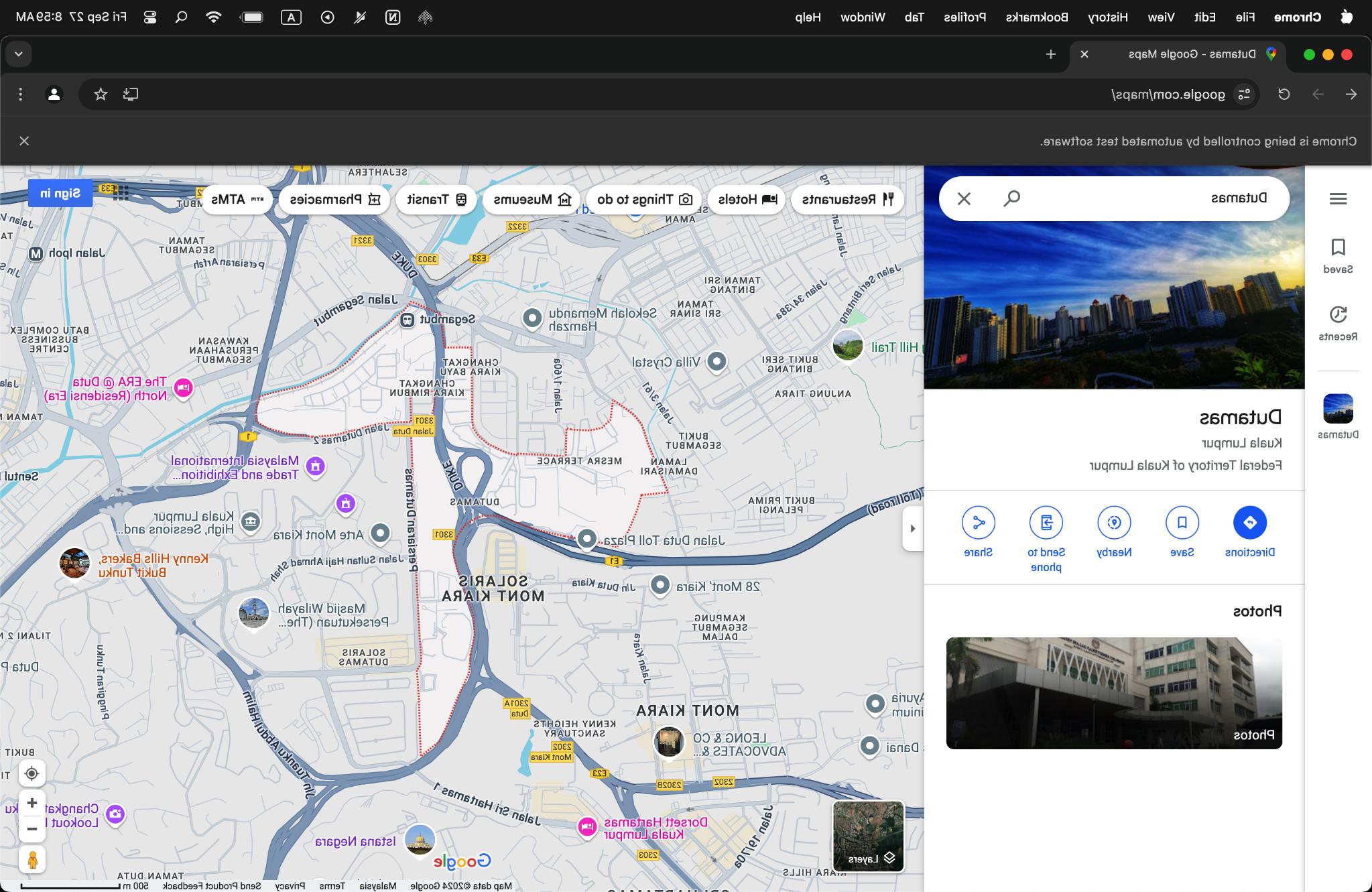Open the Layers map type switcher

click(x=869, y=836)
